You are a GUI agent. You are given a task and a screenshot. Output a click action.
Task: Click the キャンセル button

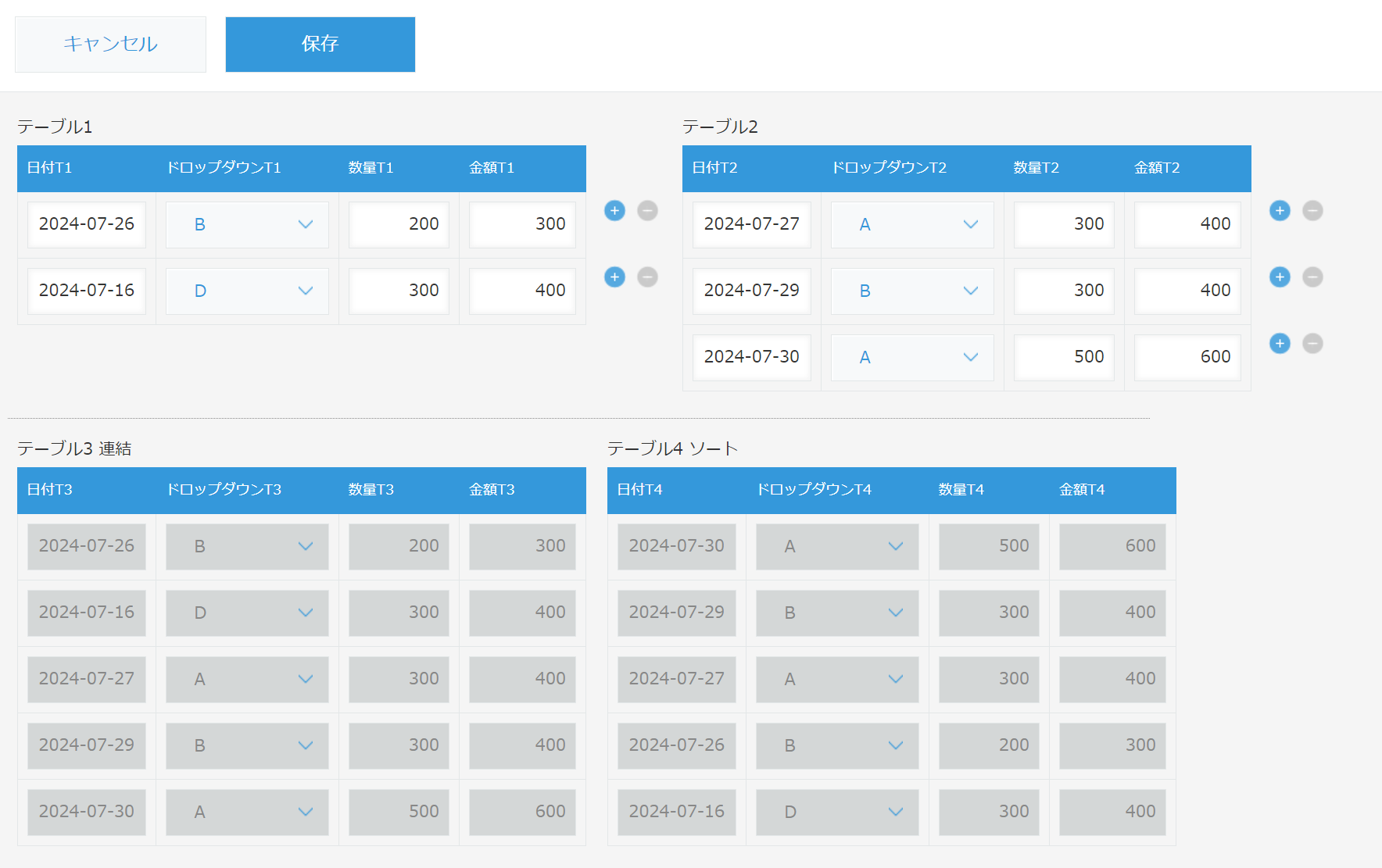click(x=110, y=45)
